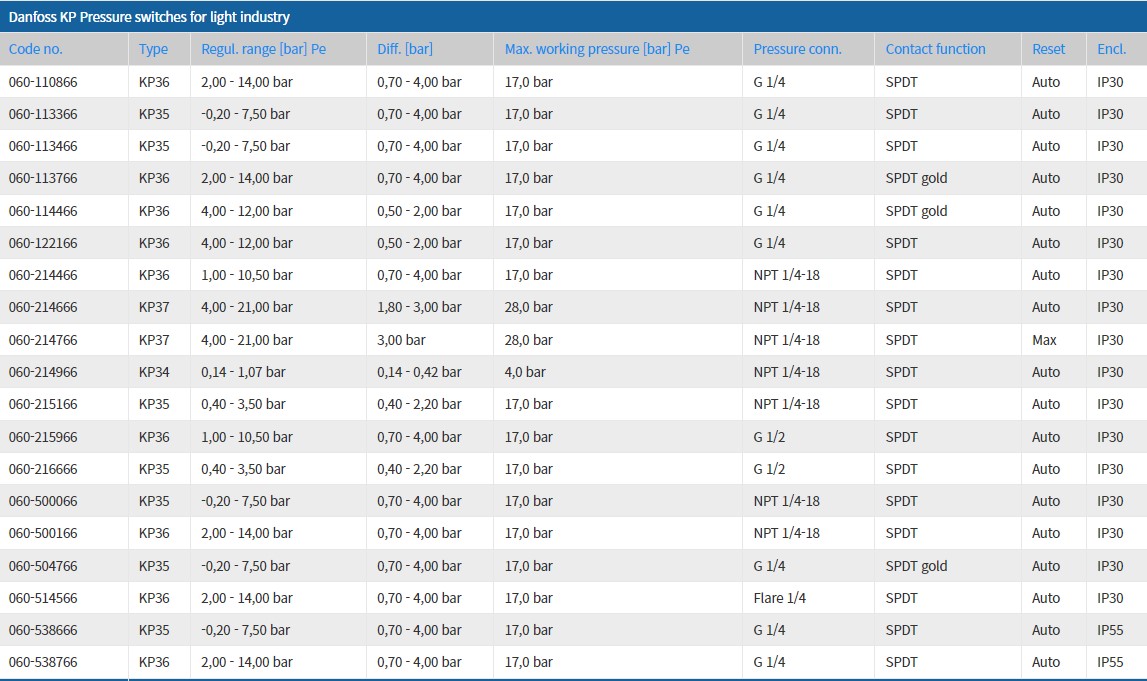Select SPDT gold in row 060-113766
This screenshot has width=1147, height=681.
click(917, 178)
